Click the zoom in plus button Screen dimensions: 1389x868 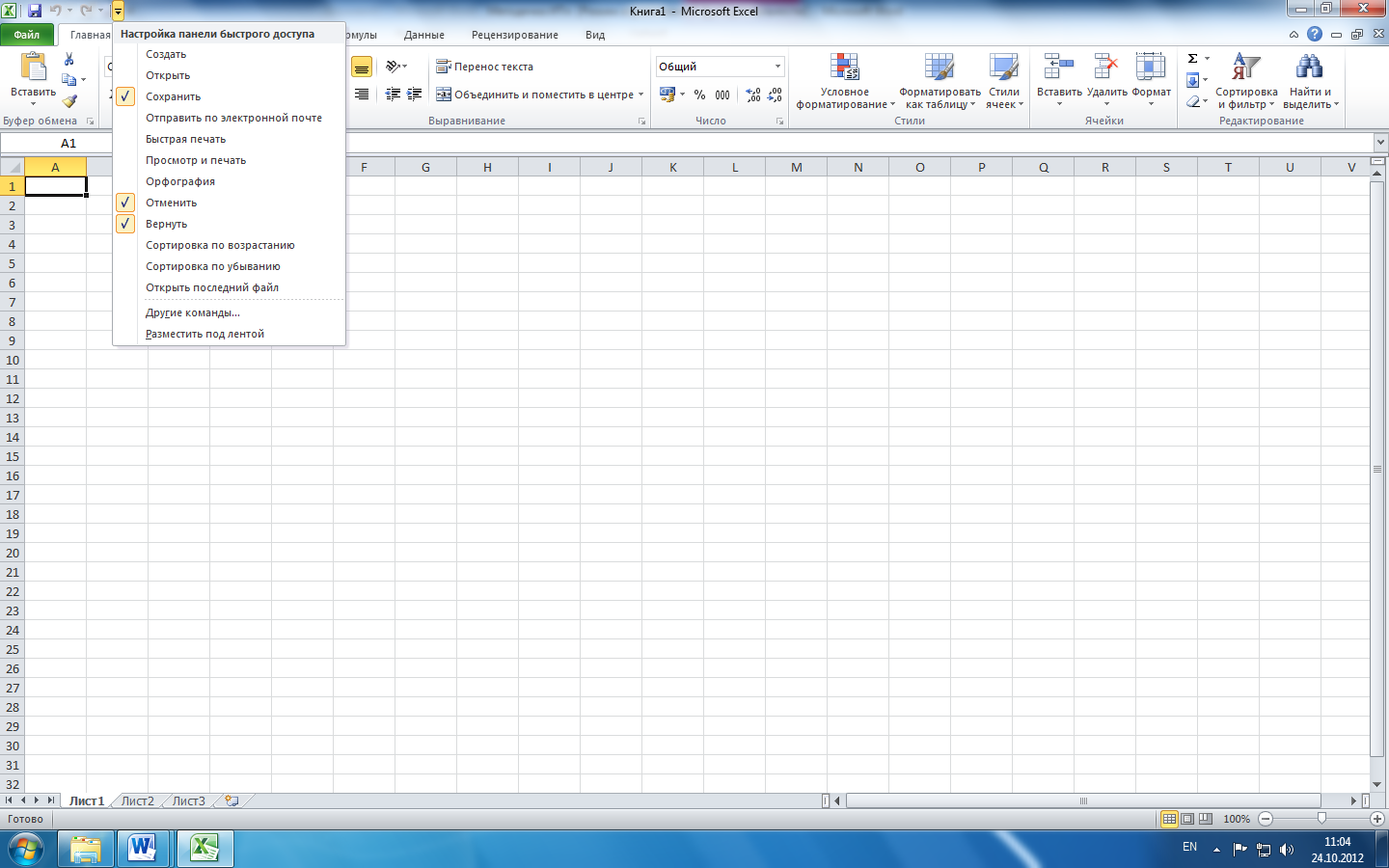pos(1377,819)
